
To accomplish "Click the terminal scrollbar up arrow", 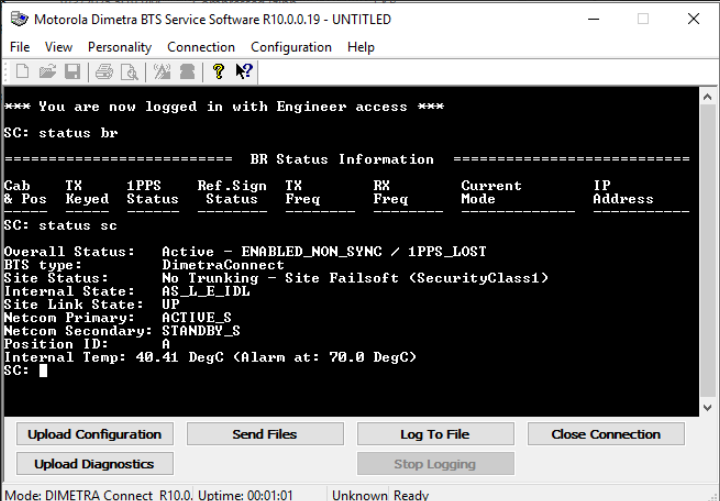I will pos(707,97).
